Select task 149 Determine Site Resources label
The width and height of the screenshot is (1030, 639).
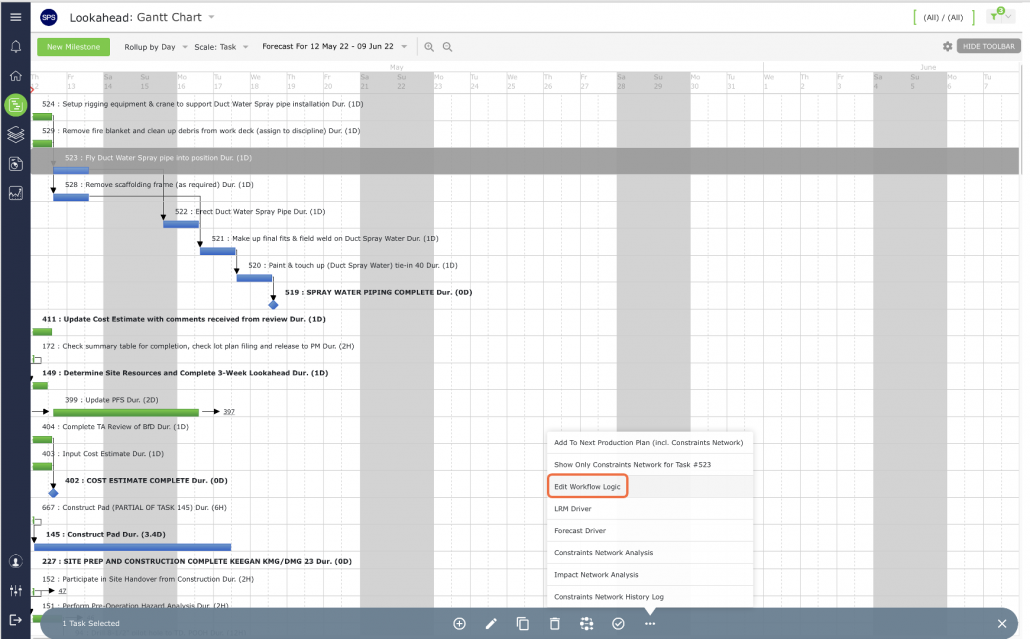click(185, 373)
